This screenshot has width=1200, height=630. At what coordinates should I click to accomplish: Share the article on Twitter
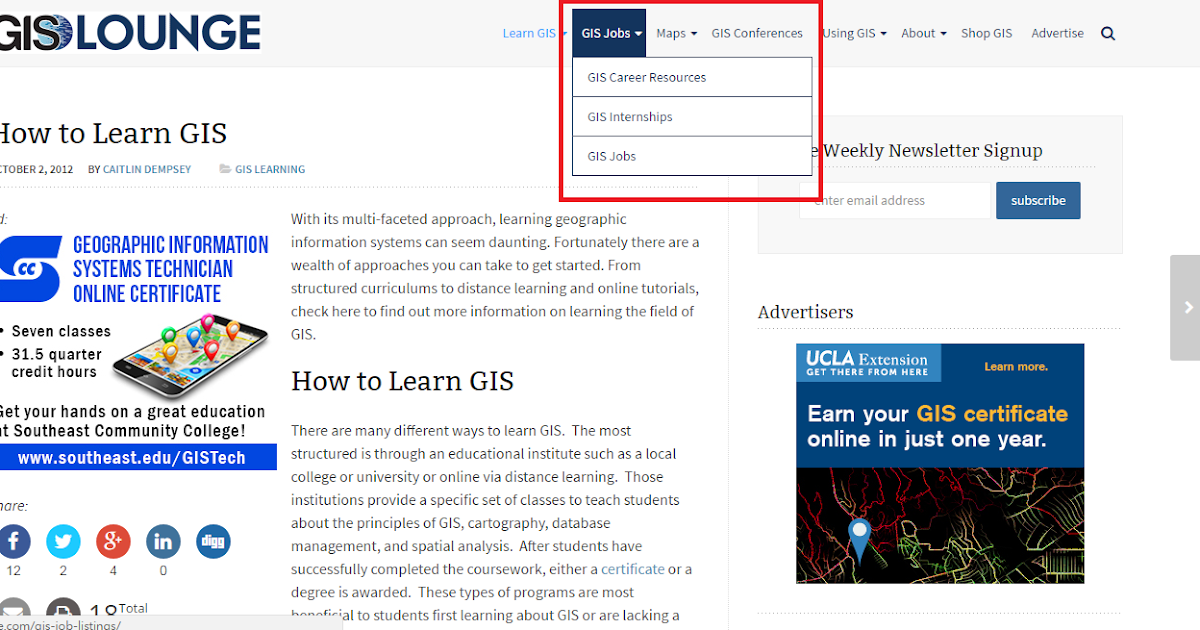[x=63, y=541]
